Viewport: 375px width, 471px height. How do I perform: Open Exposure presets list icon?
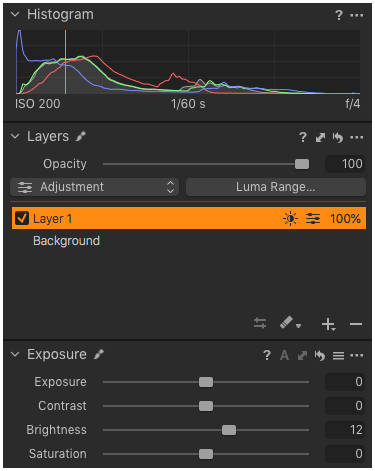(338, 356)
